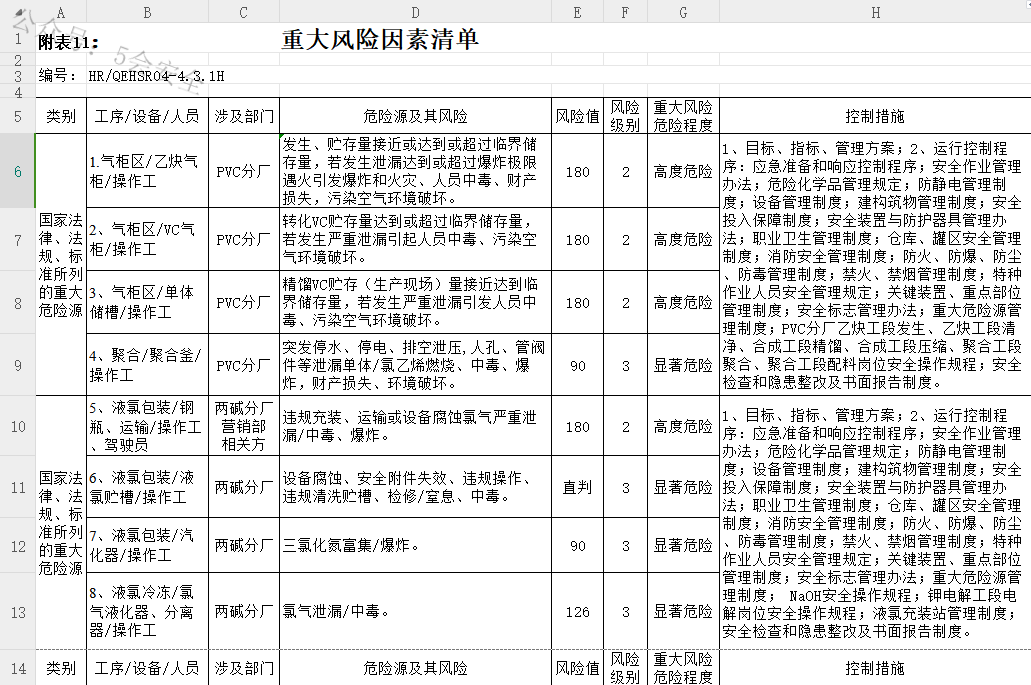Click the HR/QEHSR04-4.3.1H document number cell

tap(156, 75)
